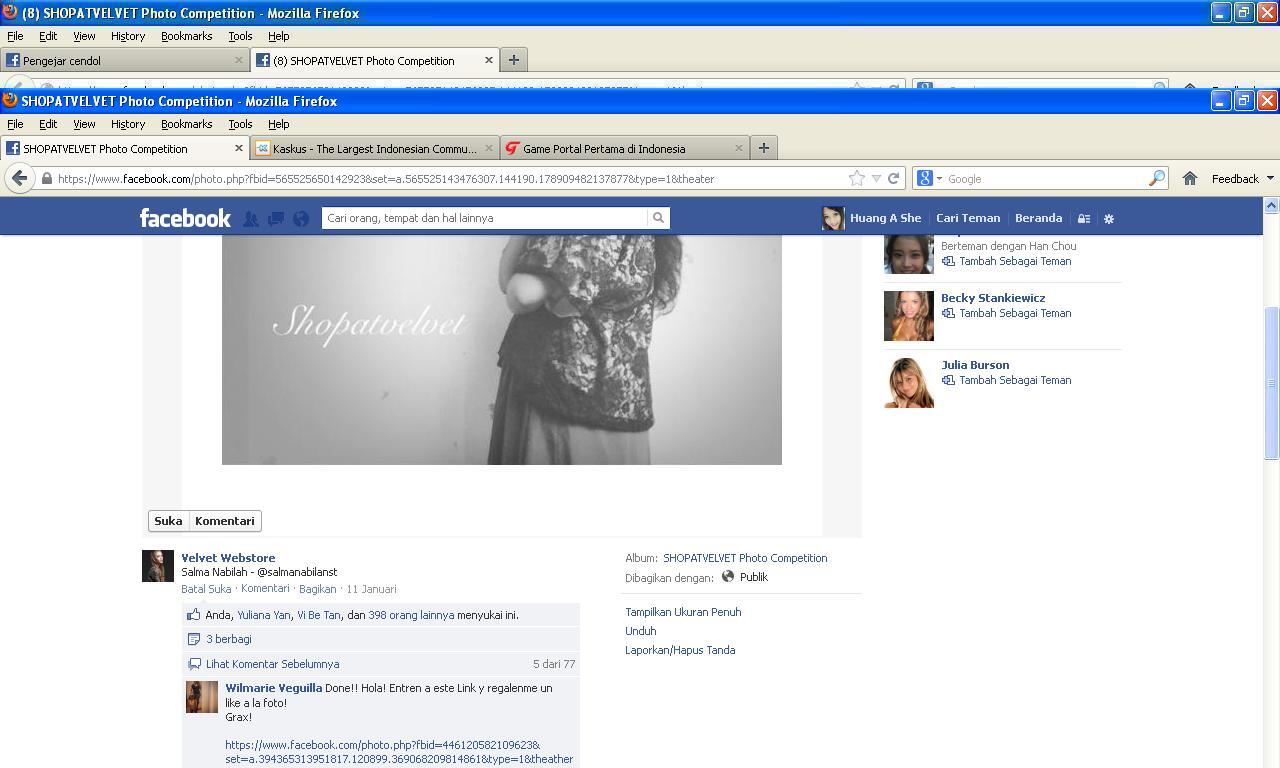Click the browser URL address field
The height and width of the screenshot is (768, 1280).
click(450, 179)
